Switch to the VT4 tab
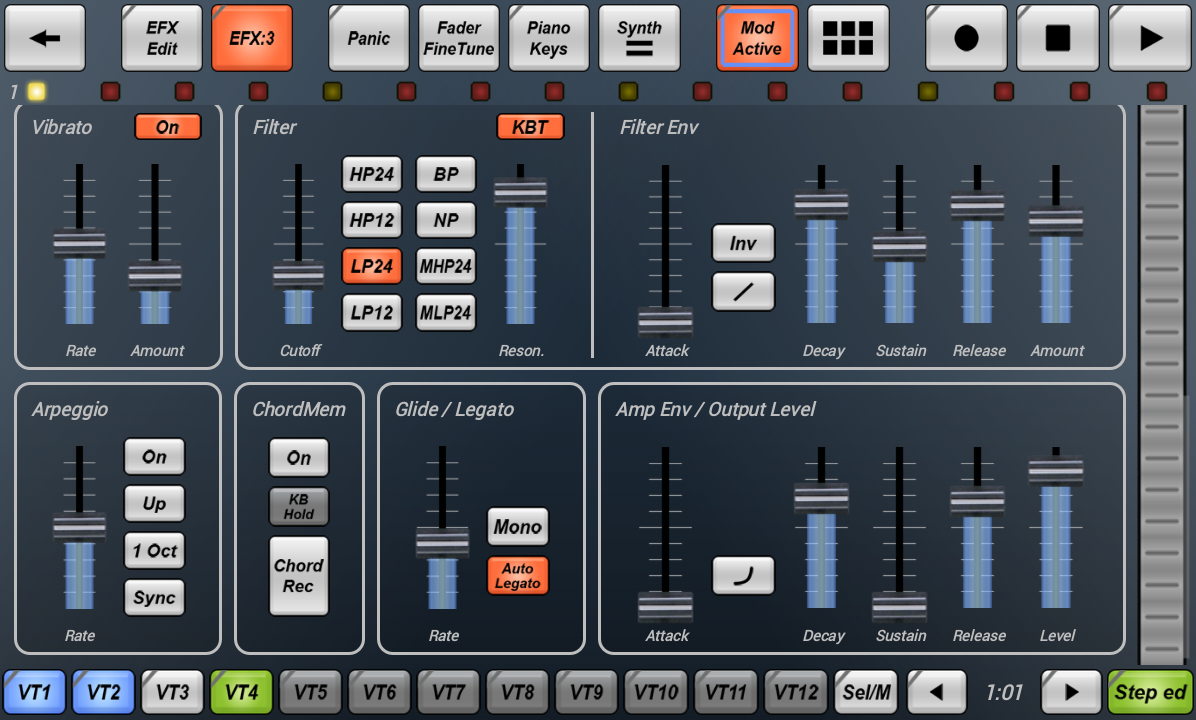This screenshot has width=1196, height=720. (240, 692)
